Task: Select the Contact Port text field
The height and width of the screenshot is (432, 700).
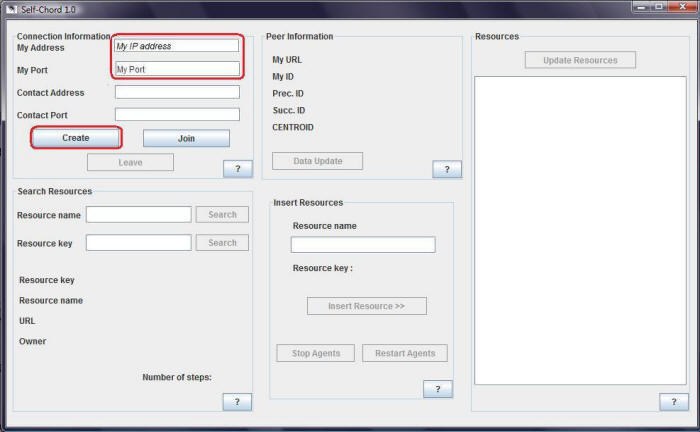Action: [177, 115]
